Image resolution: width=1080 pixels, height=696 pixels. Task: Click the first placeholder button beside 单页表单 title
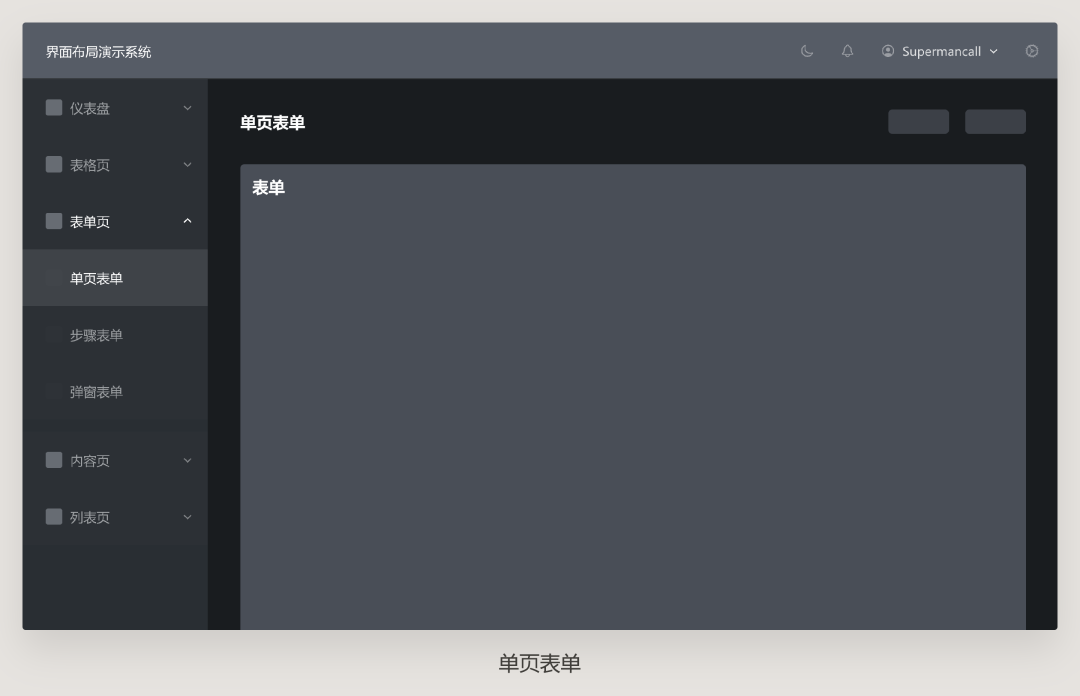[x=918, y=122]
